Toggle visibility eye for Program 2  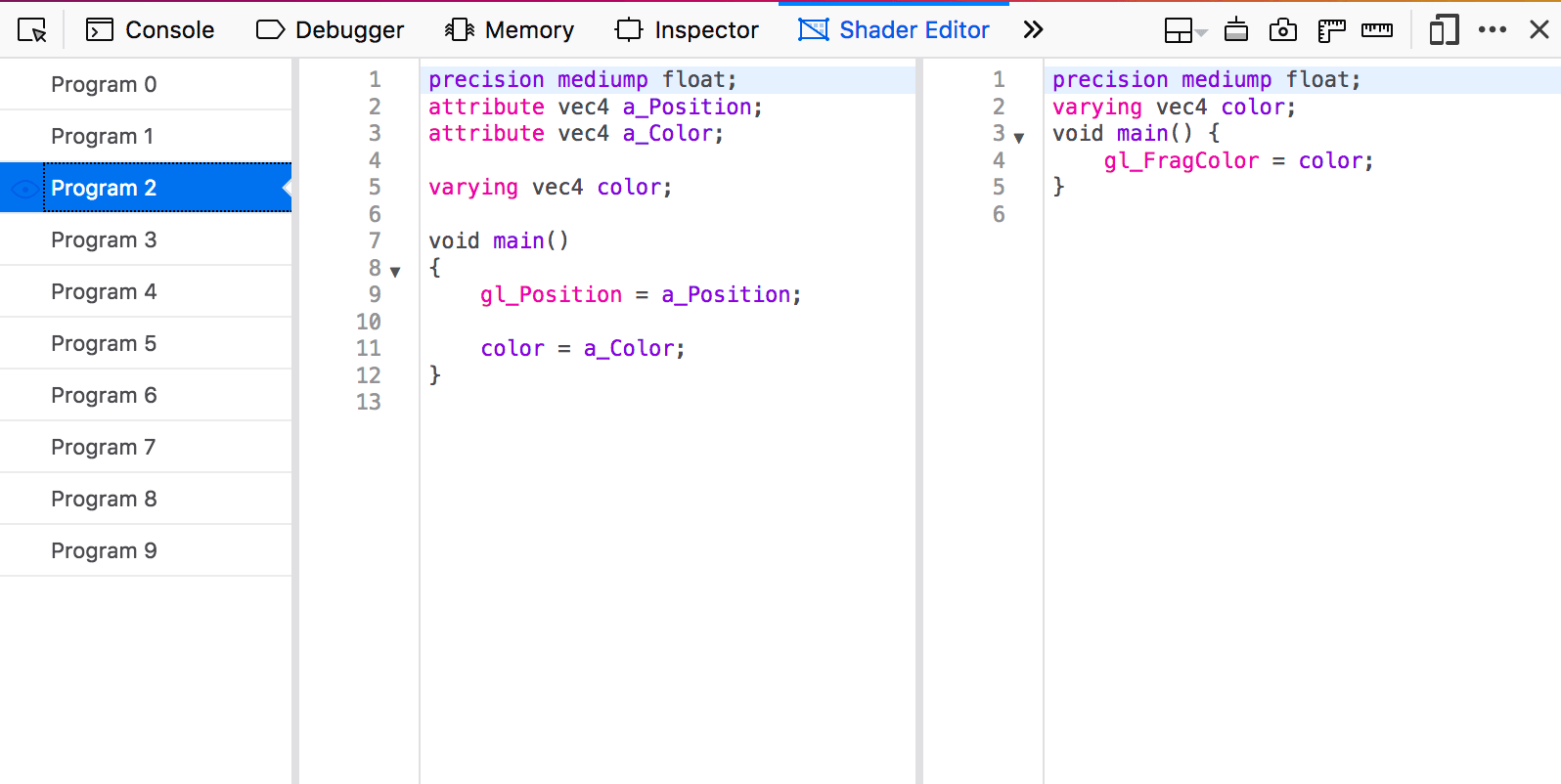coord(24,189)
